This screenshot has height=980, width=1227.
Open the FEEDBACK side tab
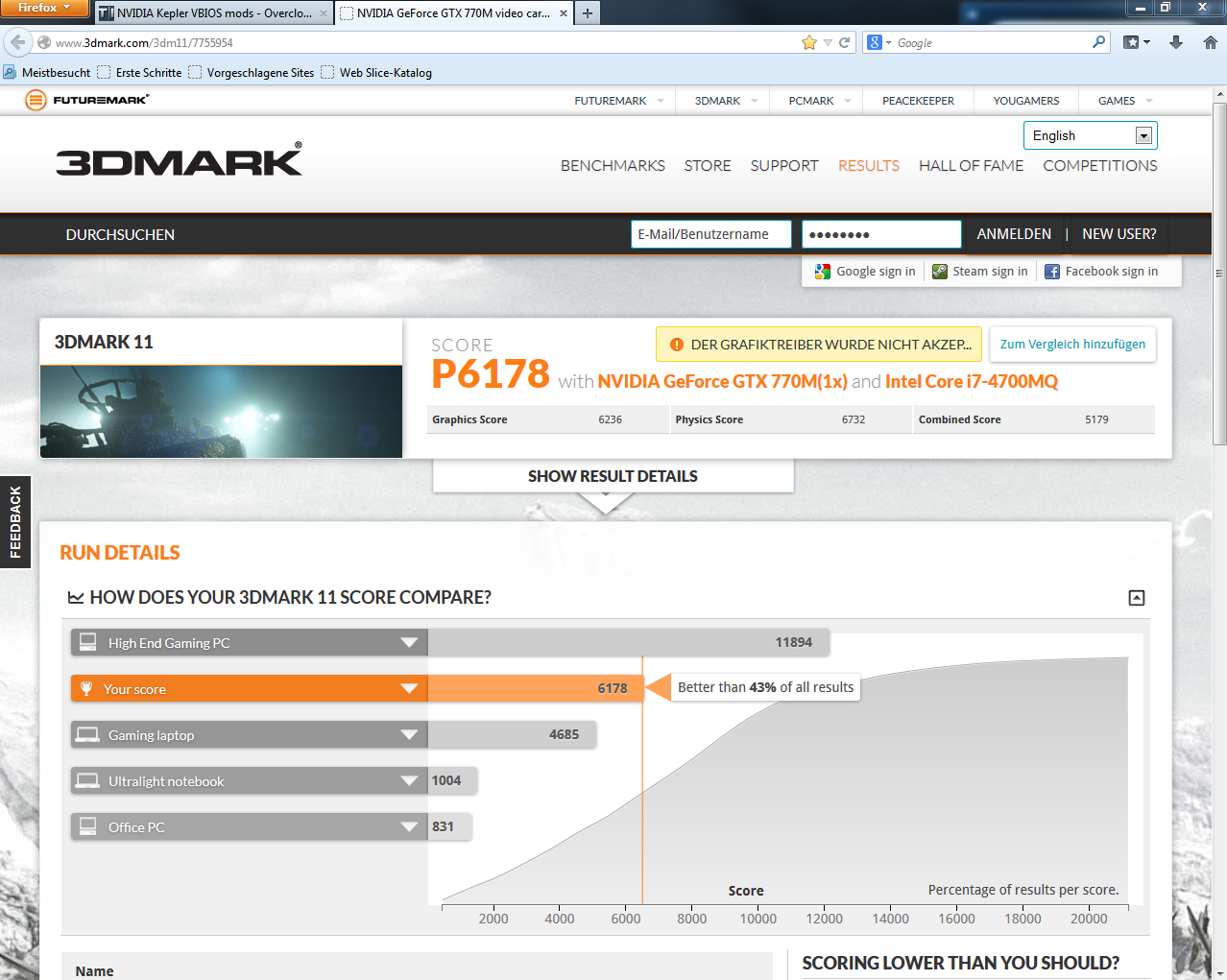15,522
